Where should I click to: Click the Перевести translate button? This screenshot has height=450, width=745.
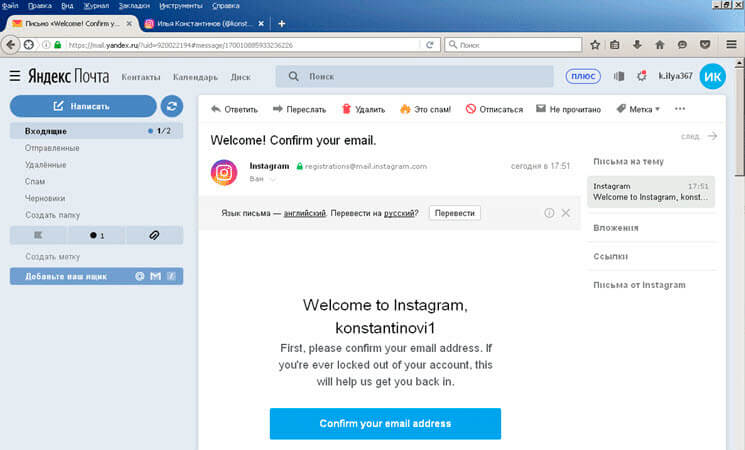(455, 213)
